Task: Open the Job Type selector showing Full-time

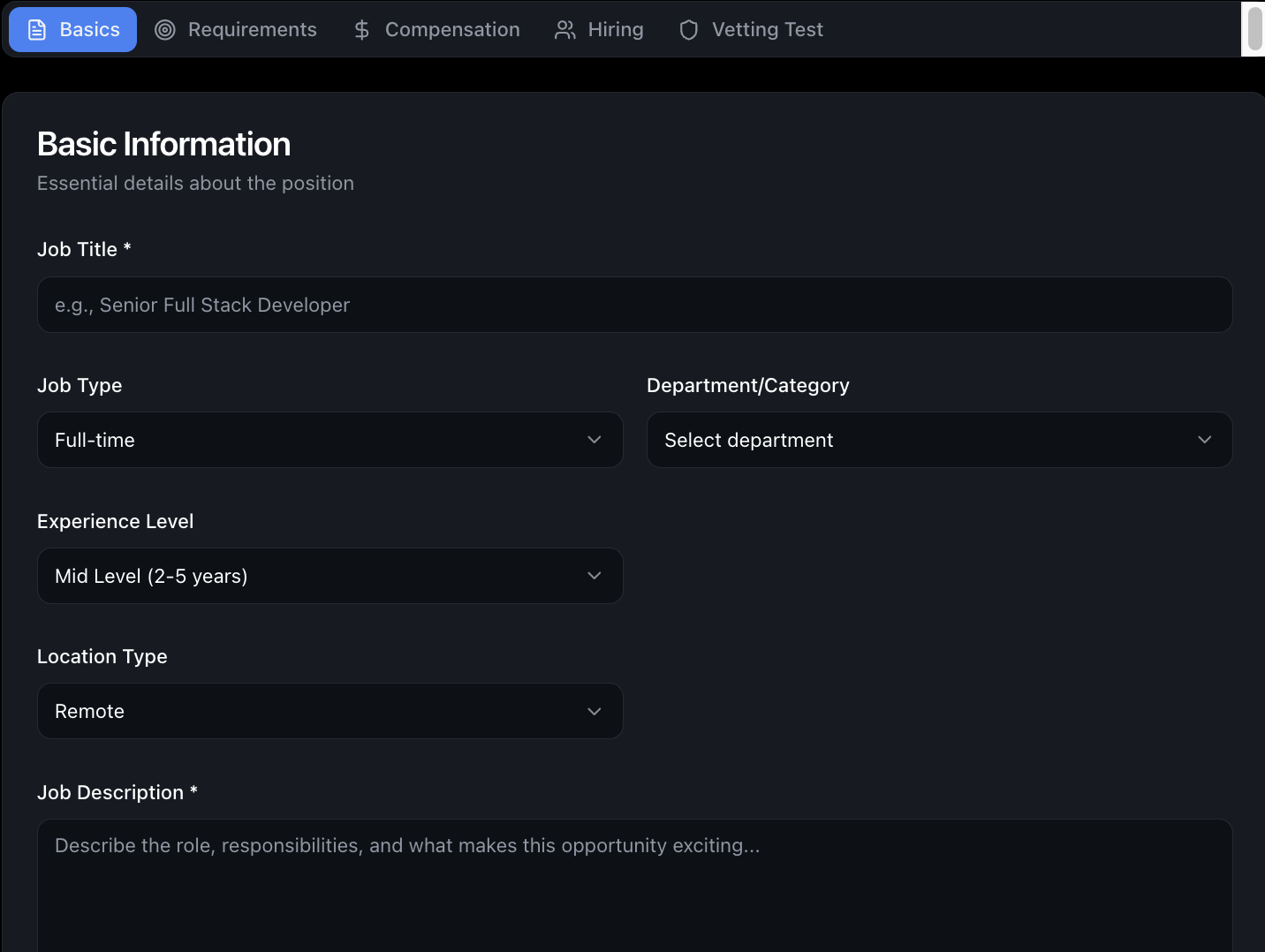Action: [x=330, y=439]
